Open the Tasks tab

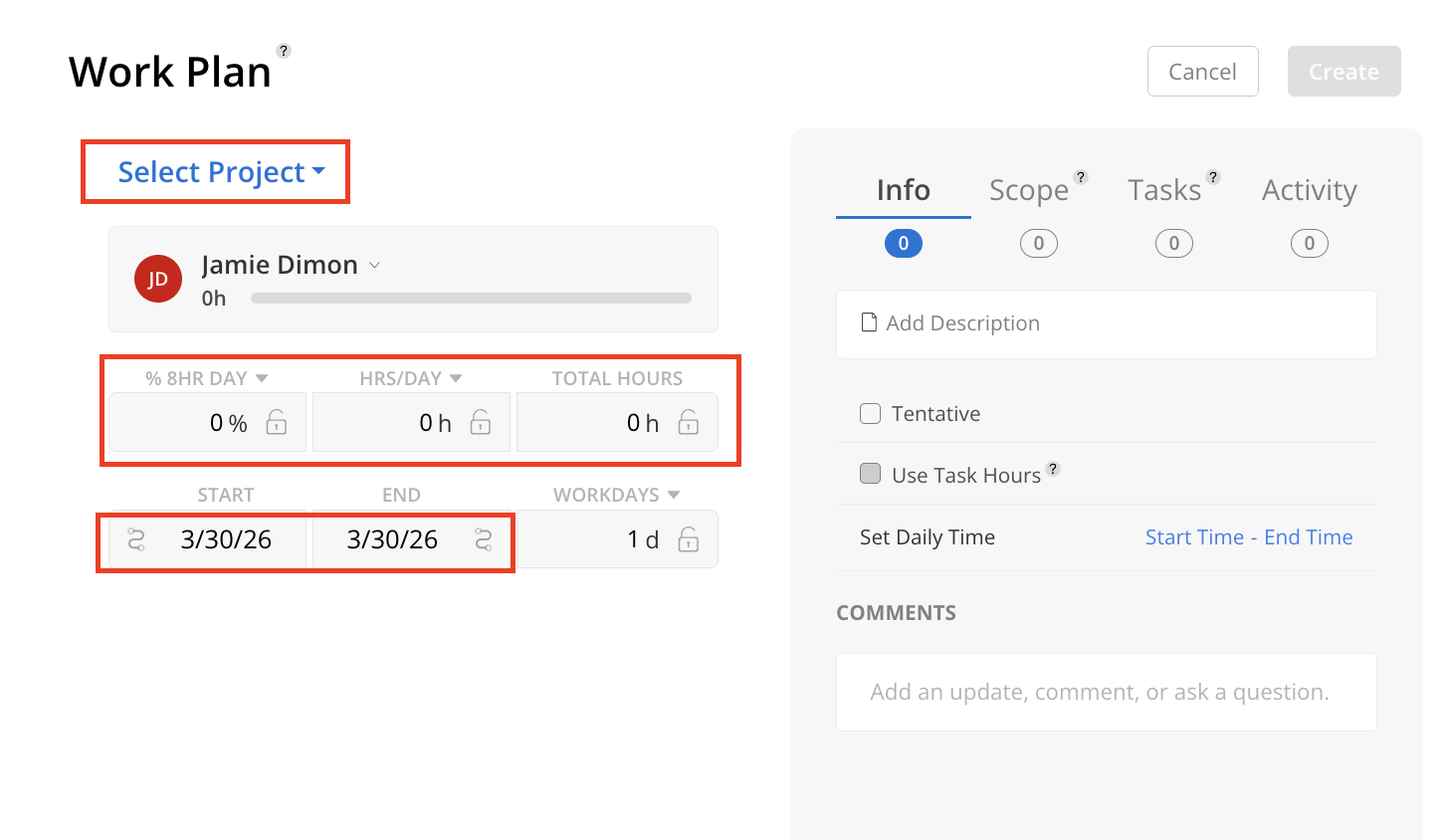point(1164,190)
